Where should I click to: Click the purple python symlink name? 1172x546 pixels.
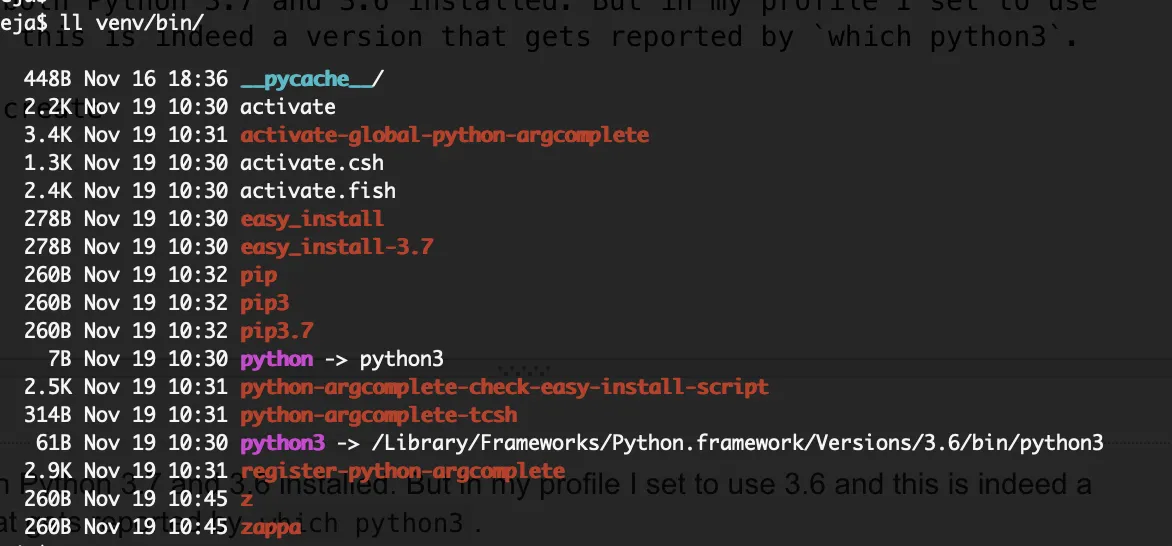(x=277, y=359)
